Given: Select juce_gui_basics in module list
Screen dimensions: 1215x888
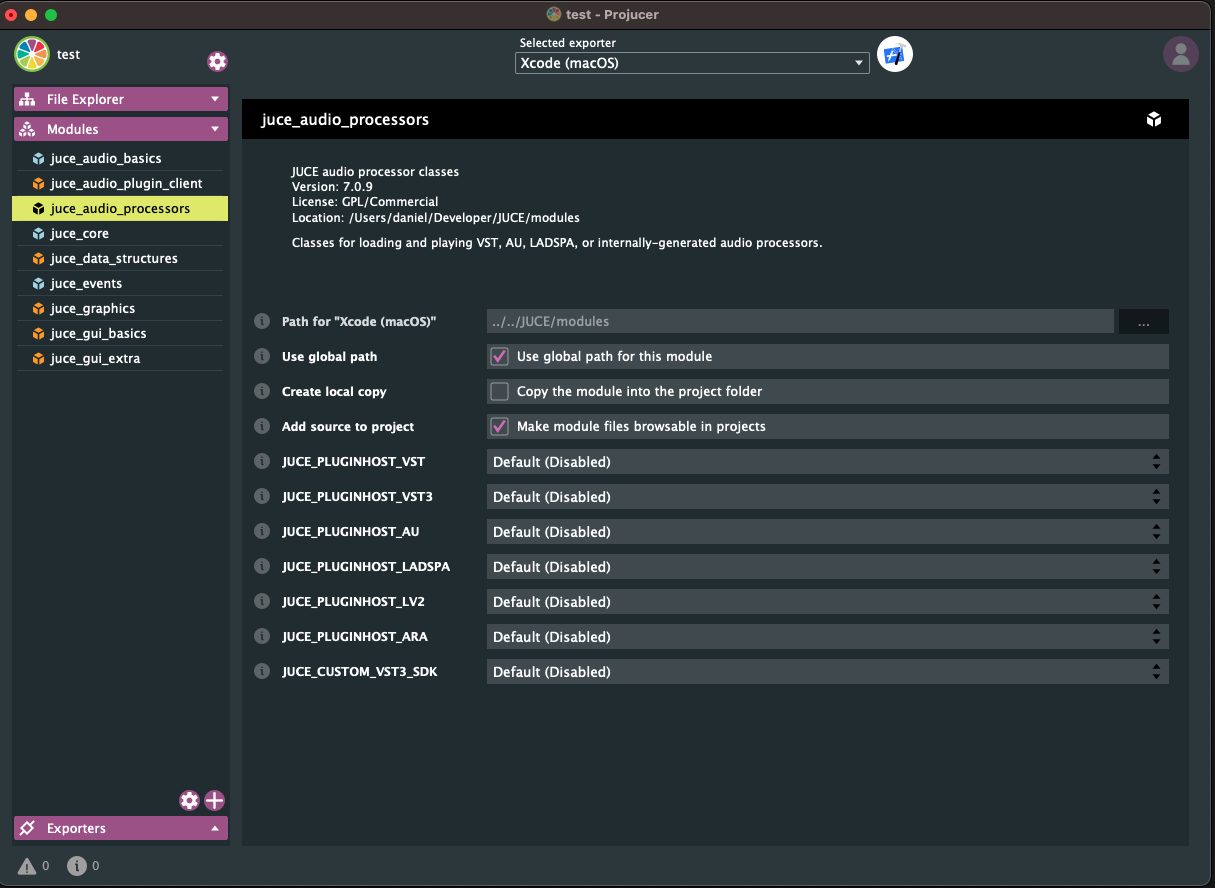Looking at the screenshot, I should pyautogui.click(x=120, y=333).
